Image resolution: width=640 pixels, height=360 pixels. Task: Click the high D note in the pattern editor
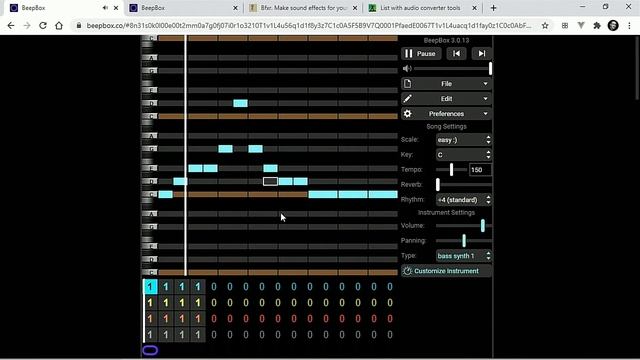click(240, 103)
